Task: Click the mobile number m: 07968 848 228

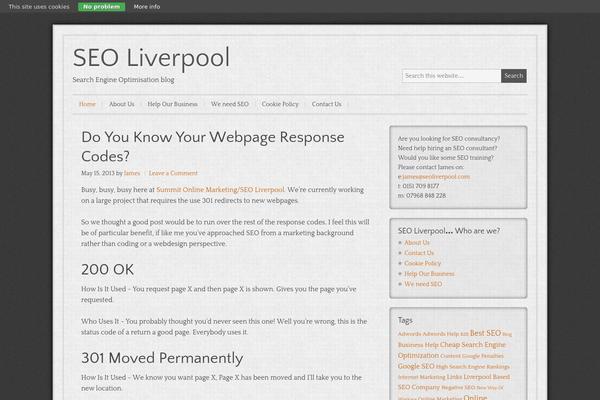Action: coord(422,196)
